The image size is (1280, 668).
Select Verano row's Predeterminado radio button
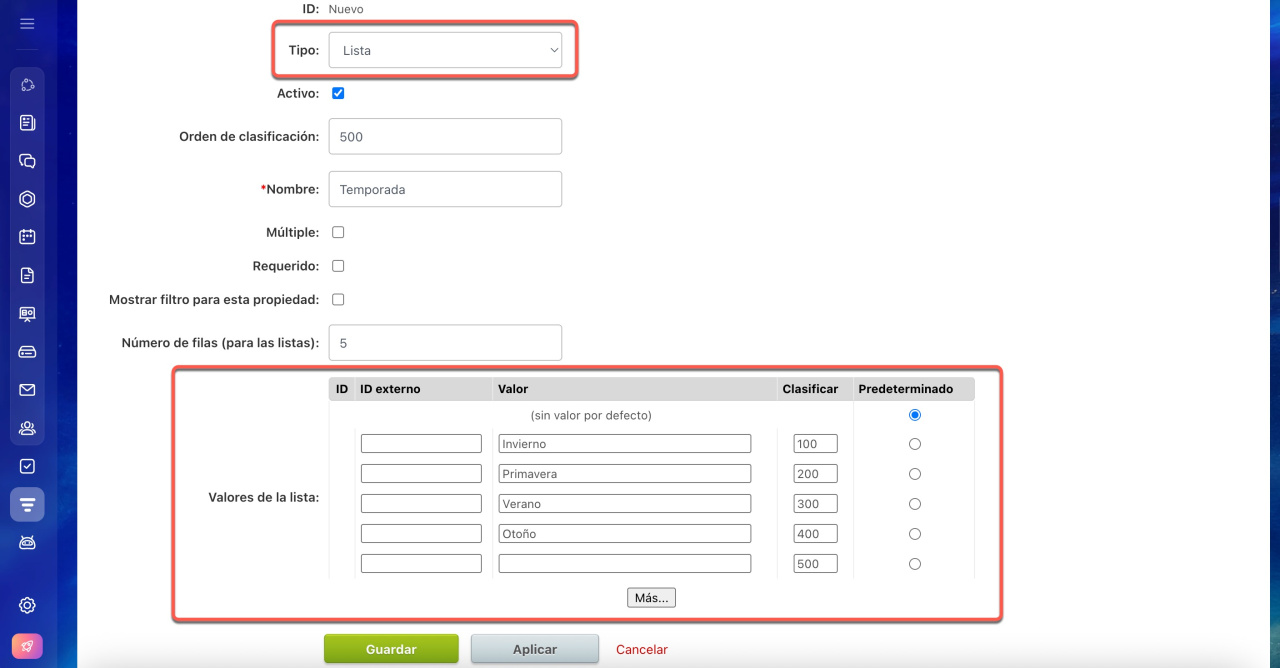point(914,504)
